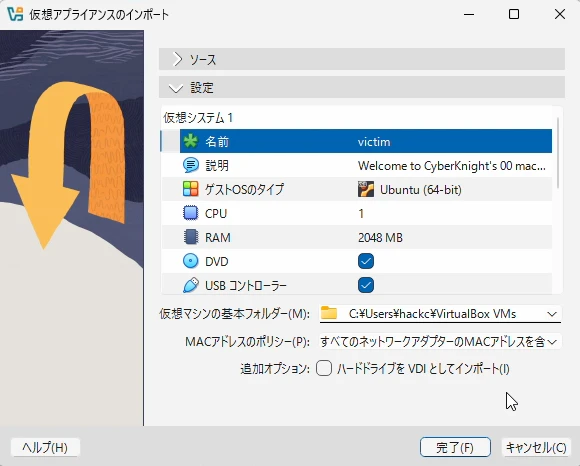Minimize the import appliance window
Image resolution: width=580 pixels, height=466 pixels.
[469, 14]
